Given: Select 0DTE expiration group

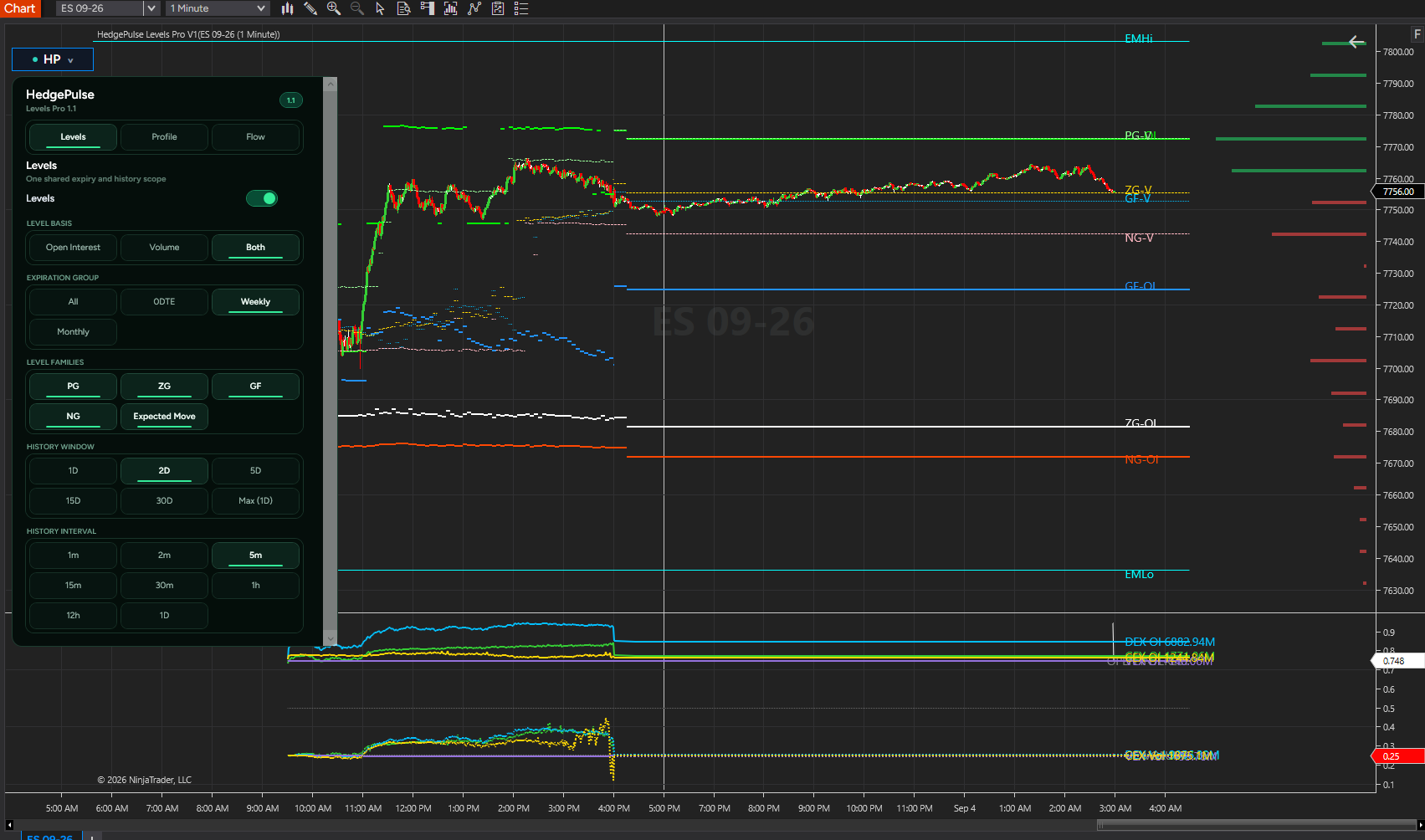Looking at the screenshot, I should (164, 302).
